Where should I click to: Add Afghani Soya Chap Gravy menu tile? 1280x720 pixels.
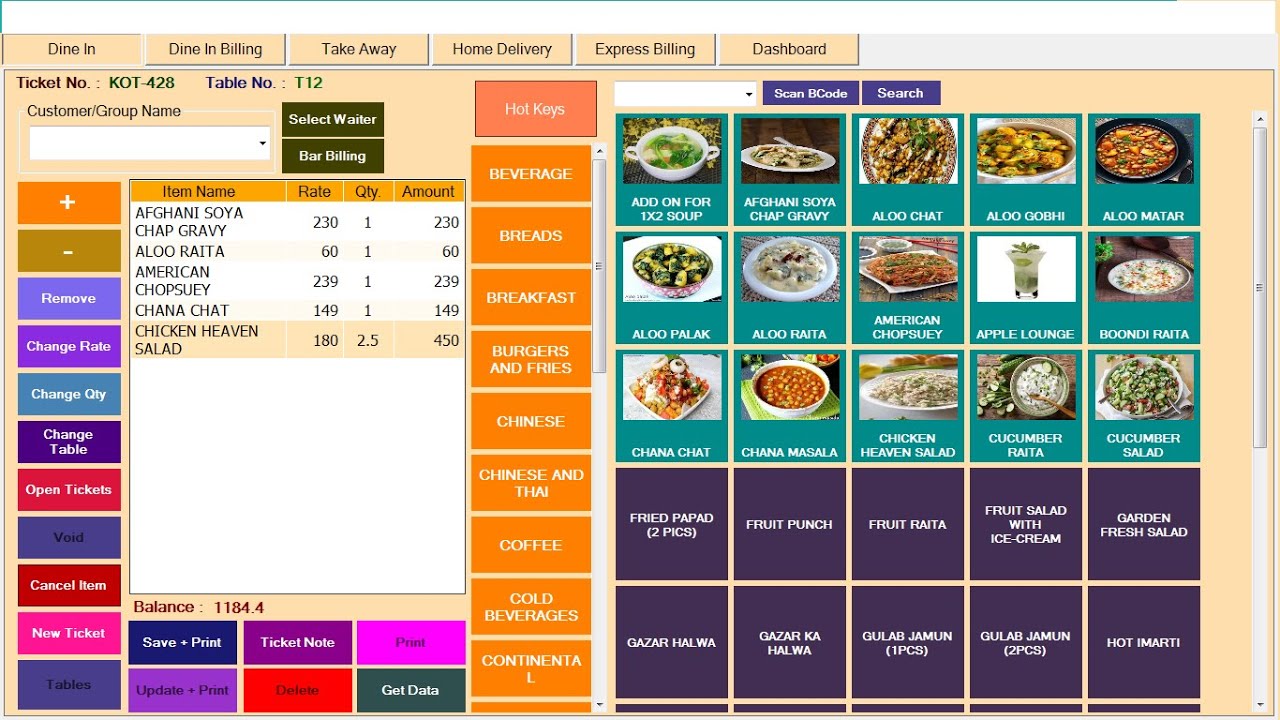(789, 170)
